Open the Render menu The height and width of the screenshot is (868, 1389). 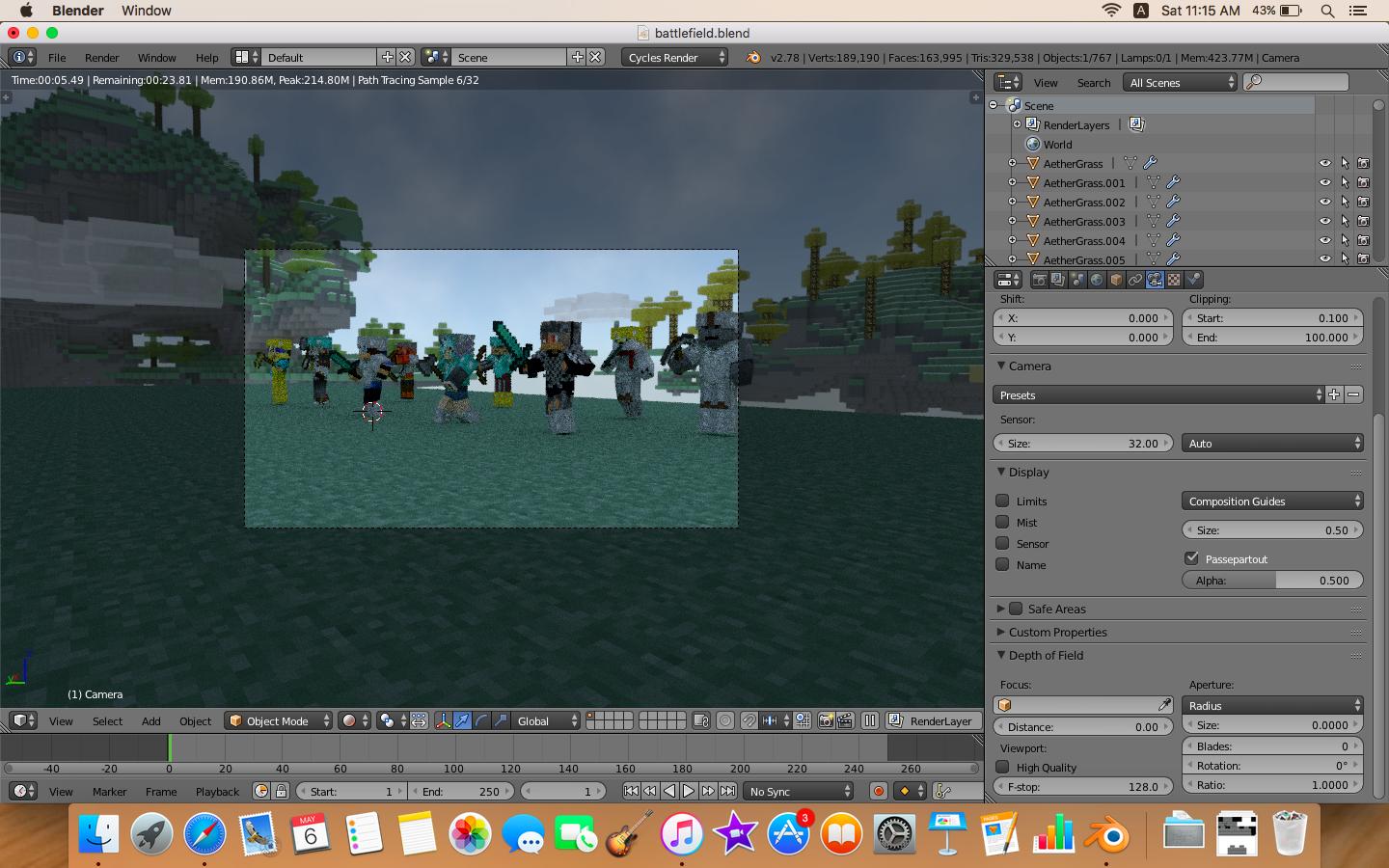tap(101, 57)
